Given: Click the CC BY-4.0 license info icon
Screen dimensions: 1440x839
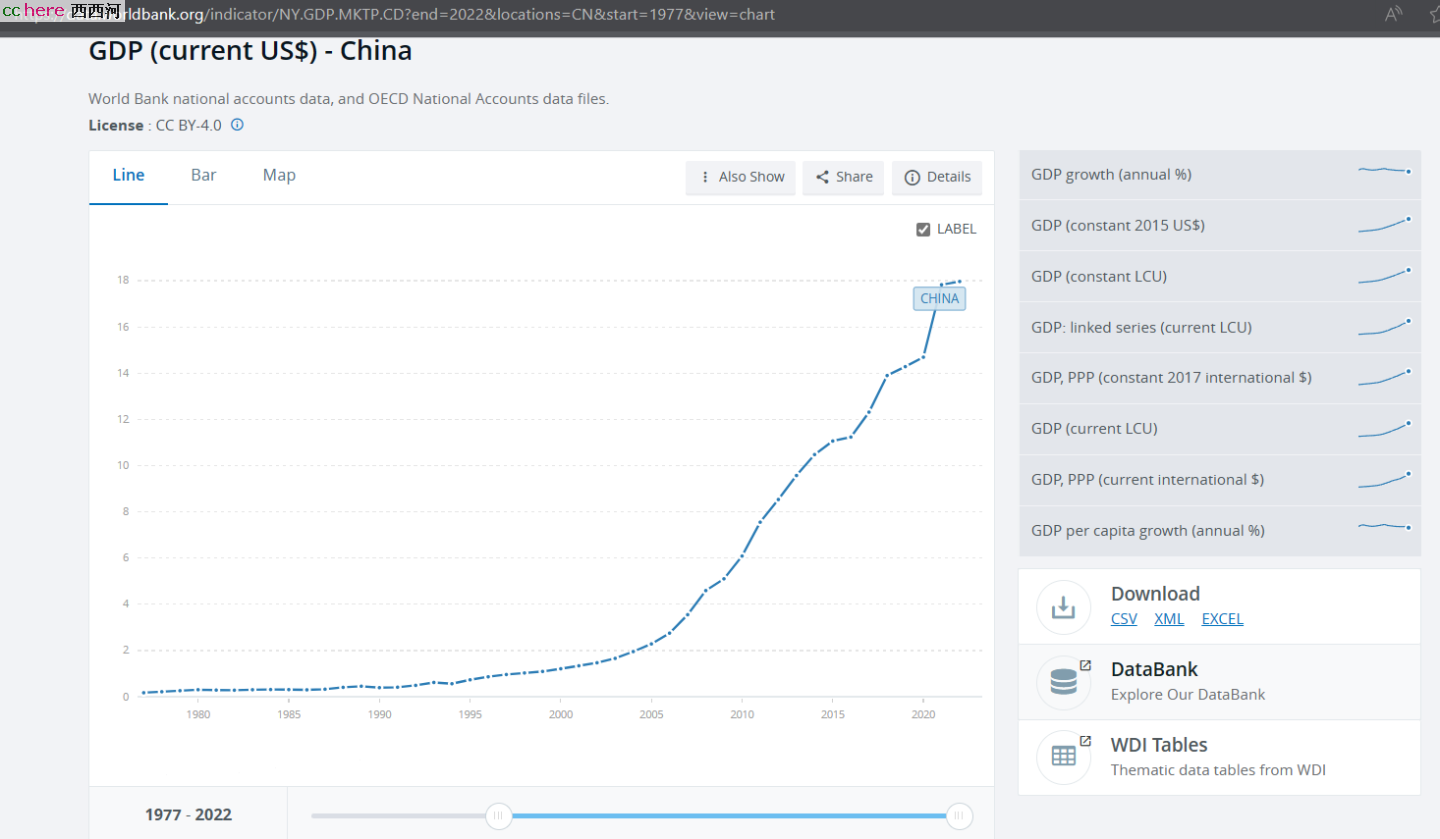Looking at the screenshot, I should (237, 125).
